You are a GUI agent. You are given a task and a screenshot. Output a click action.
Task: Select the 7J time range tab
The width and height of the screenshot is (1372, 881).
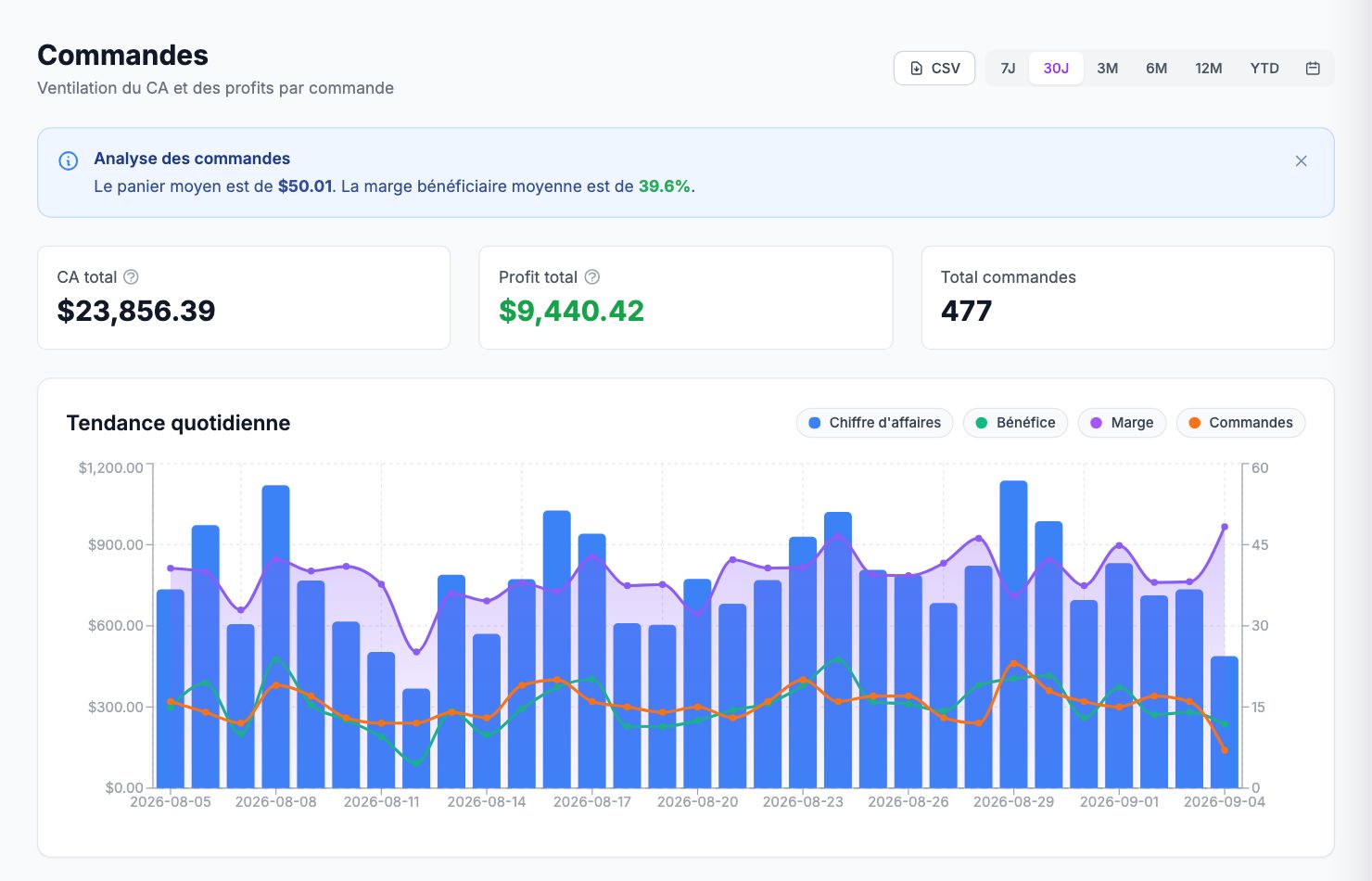tap(1008, 68)
